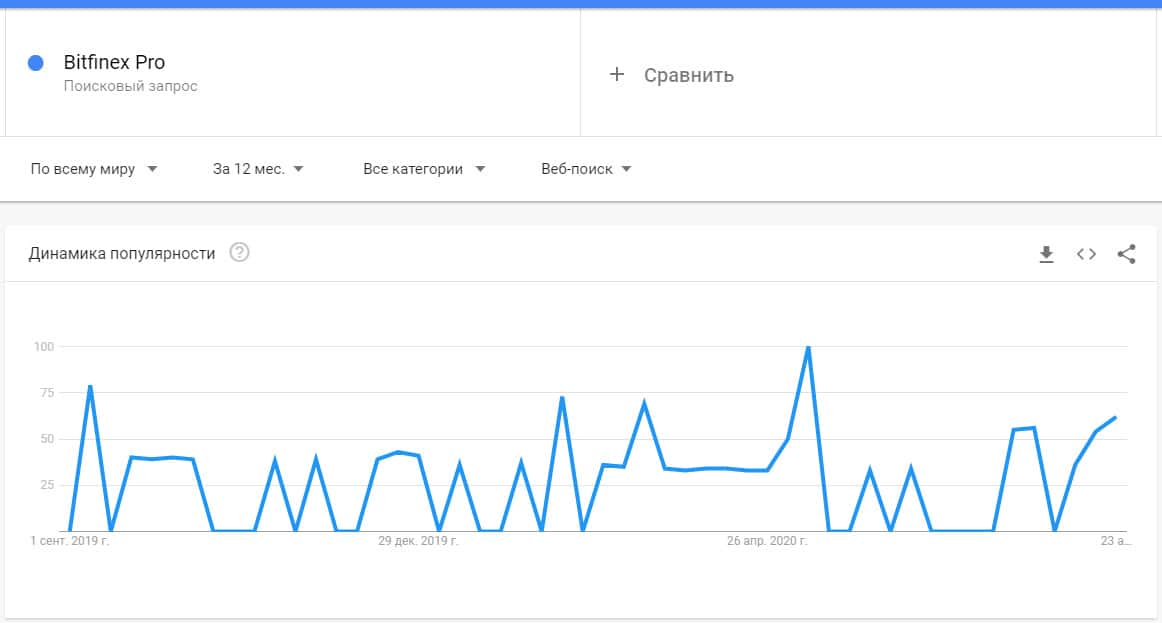This screenshot has width=1162, height=623.
Task: Open the help tooltip for Динамика популярности
Action: coord(239,253)
